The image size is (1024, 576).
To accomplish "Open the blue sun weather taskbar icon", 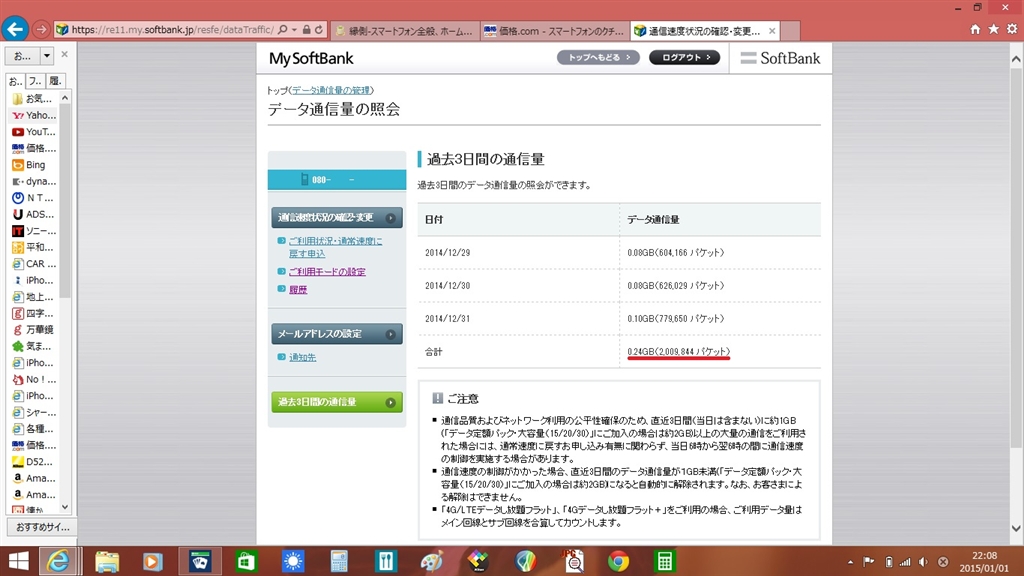I will [x=293, y=561].
